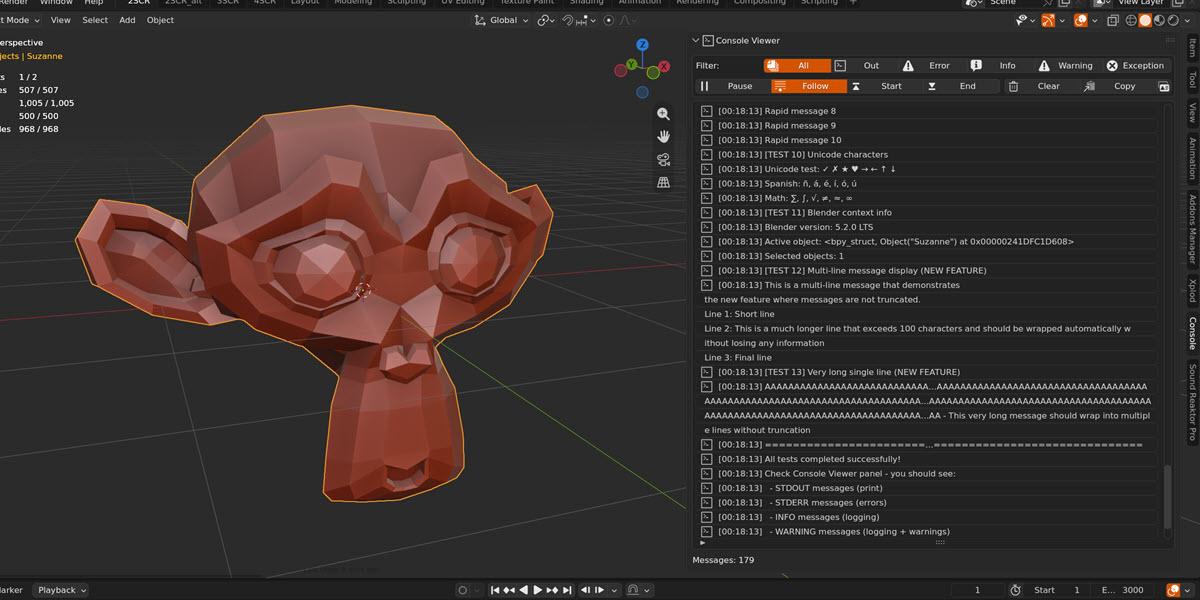Image resolution: width=1200 pixels, height=600 pixels.
Task: Click the timeline Start frame field
Action: (1057, 590)
